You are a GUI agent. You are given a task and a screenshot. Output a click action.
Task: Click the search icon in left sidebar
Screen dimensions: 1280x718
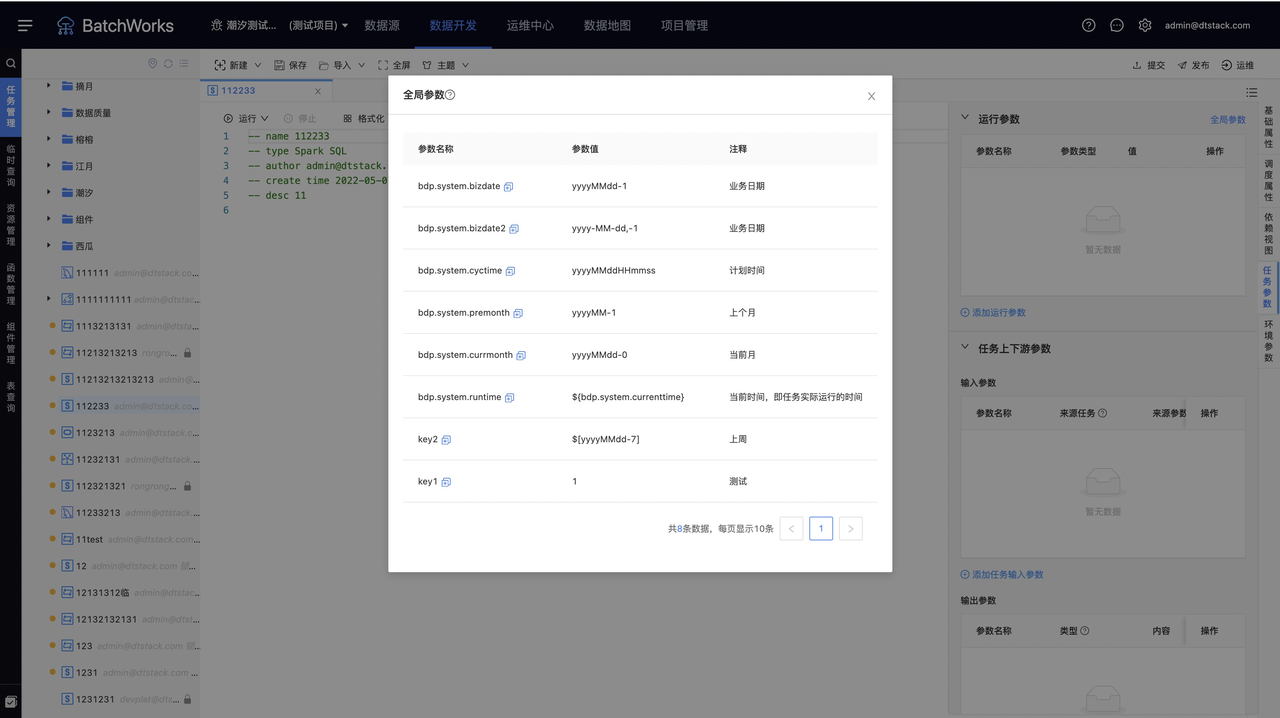click(11, 63)
